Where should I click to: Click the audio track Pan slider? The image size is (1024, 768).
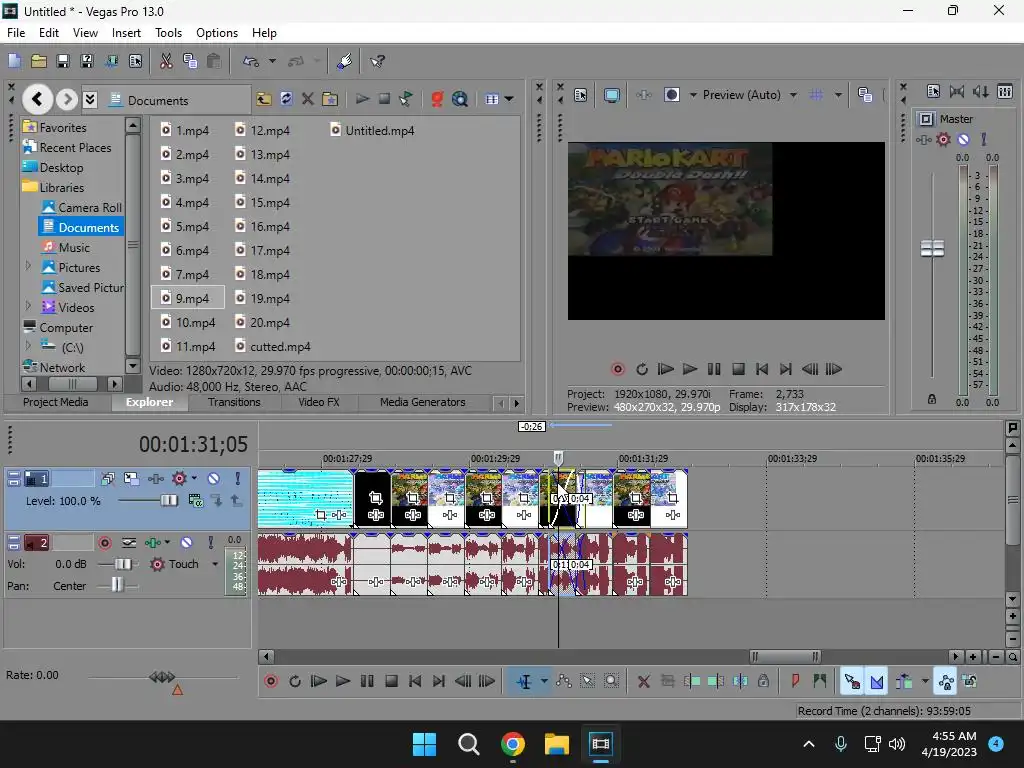click(x=118, y=585)
